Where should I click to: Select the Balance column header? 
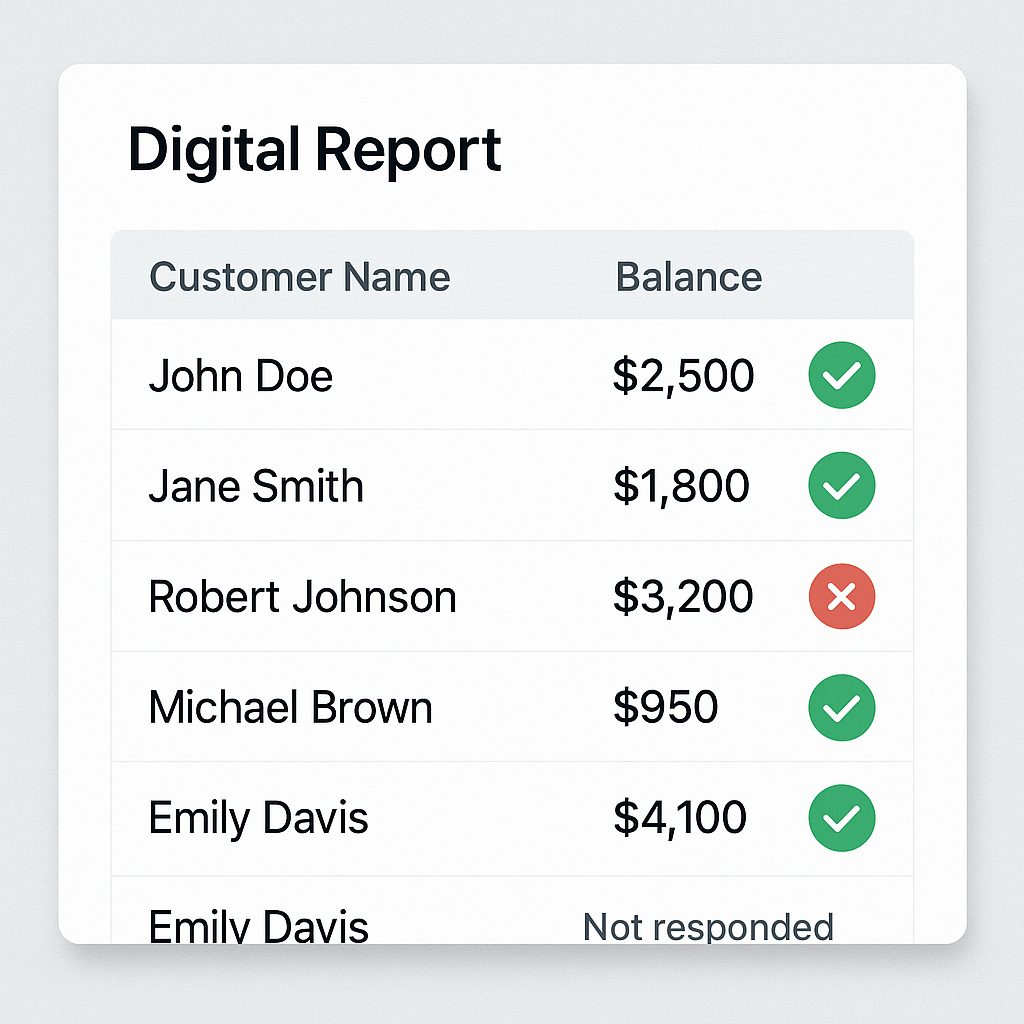point(689,277)
